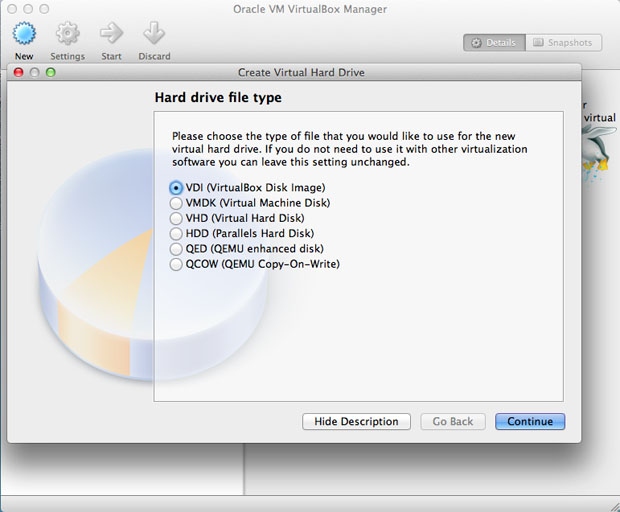Click Continue to proceed
The image size is (620, 512).
530,421
